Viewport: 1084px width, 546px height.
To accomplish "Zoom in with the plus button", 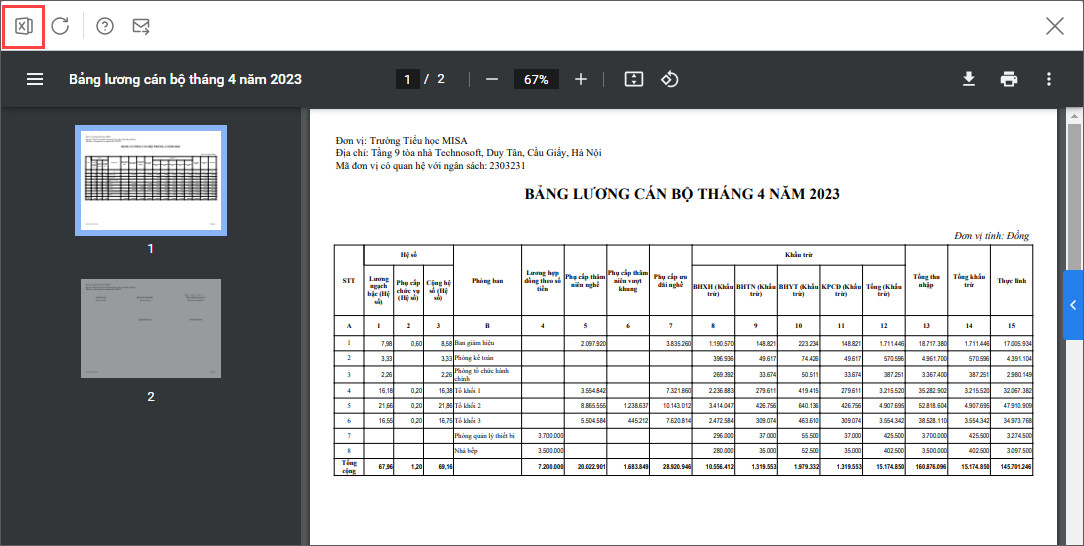I will (581, 79).
